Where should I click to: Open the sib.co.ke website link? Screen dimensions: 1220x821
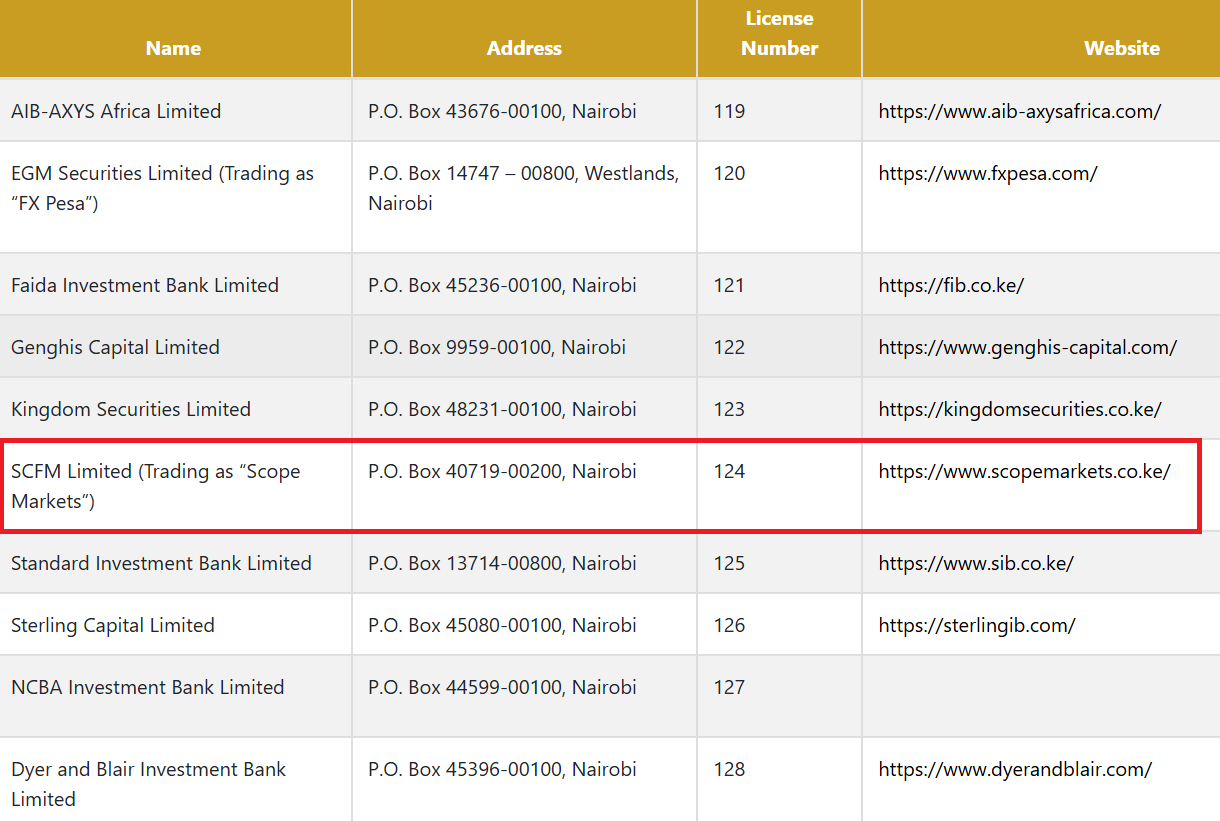(975, 563)
